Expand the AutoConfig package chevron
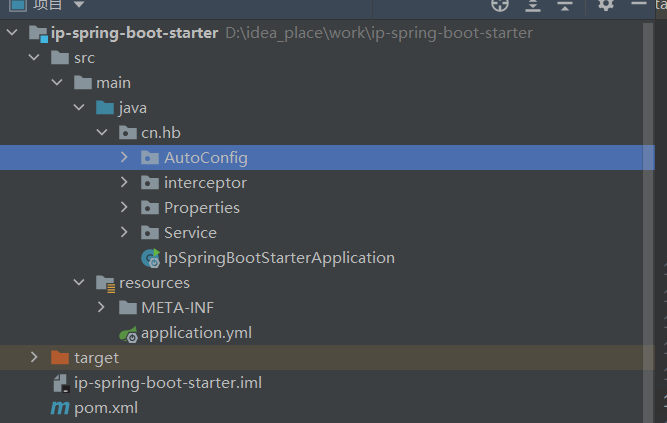The height and width of the screenshot is (423, 667). (124, 157)
